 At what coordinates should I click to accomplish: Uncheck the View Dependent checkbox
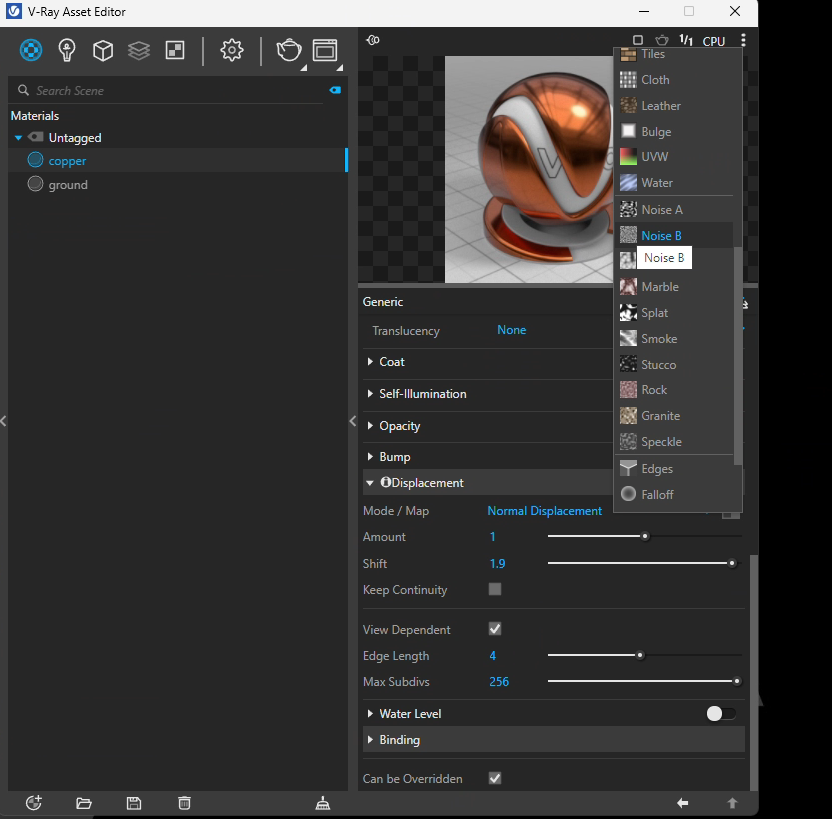point(495,629)
